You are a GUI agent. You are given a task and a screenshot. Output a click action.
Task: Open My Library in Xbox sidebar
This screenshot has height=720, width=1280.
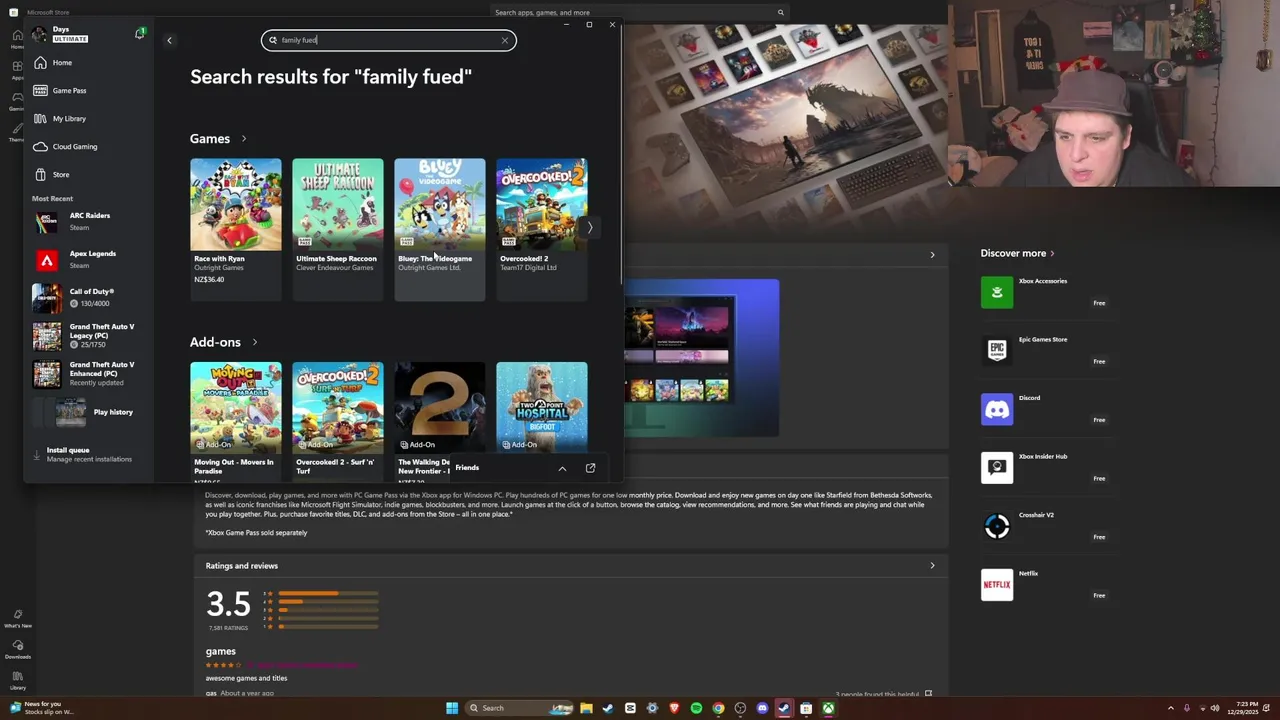(x=69, y=118)
